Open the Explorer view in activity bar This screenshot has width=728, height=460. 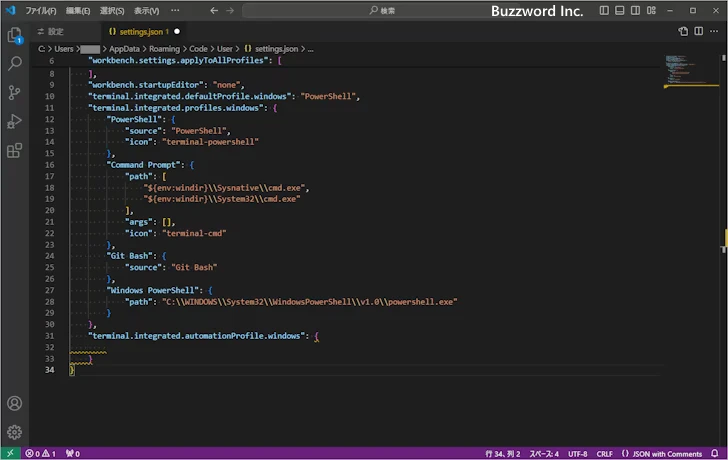(x=14, y=34)
